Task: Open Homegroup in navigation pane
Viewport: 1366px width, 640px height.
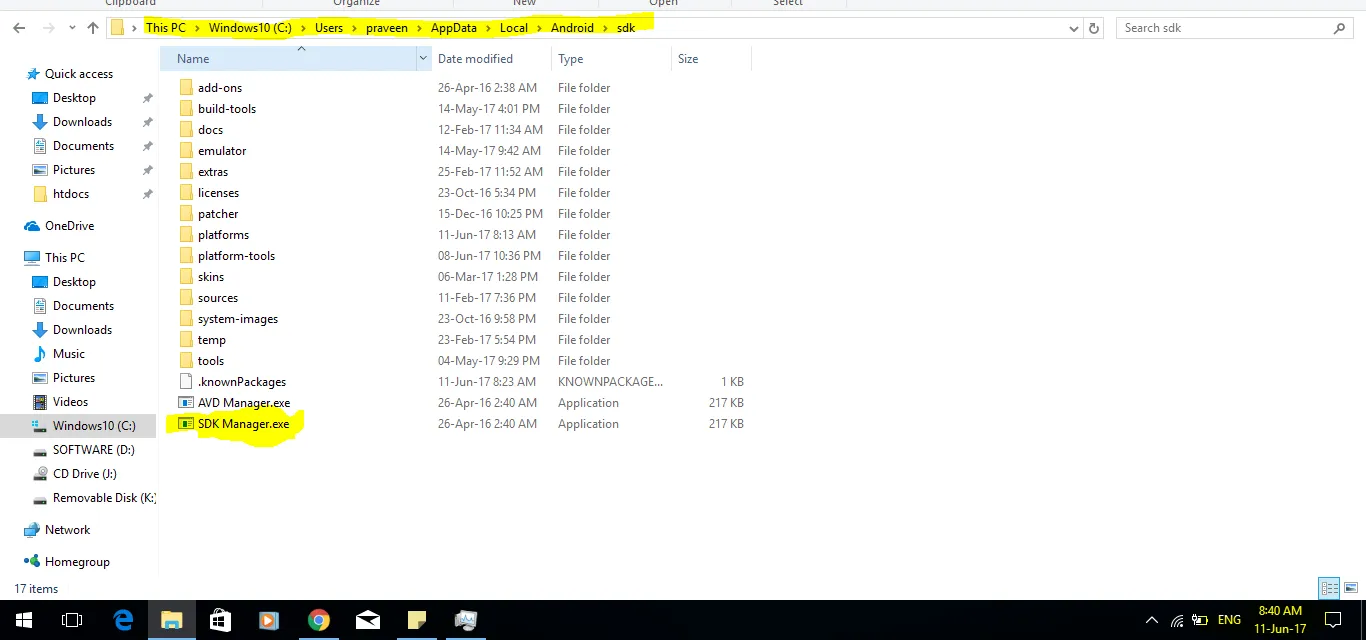Action: tap(77, 562)
